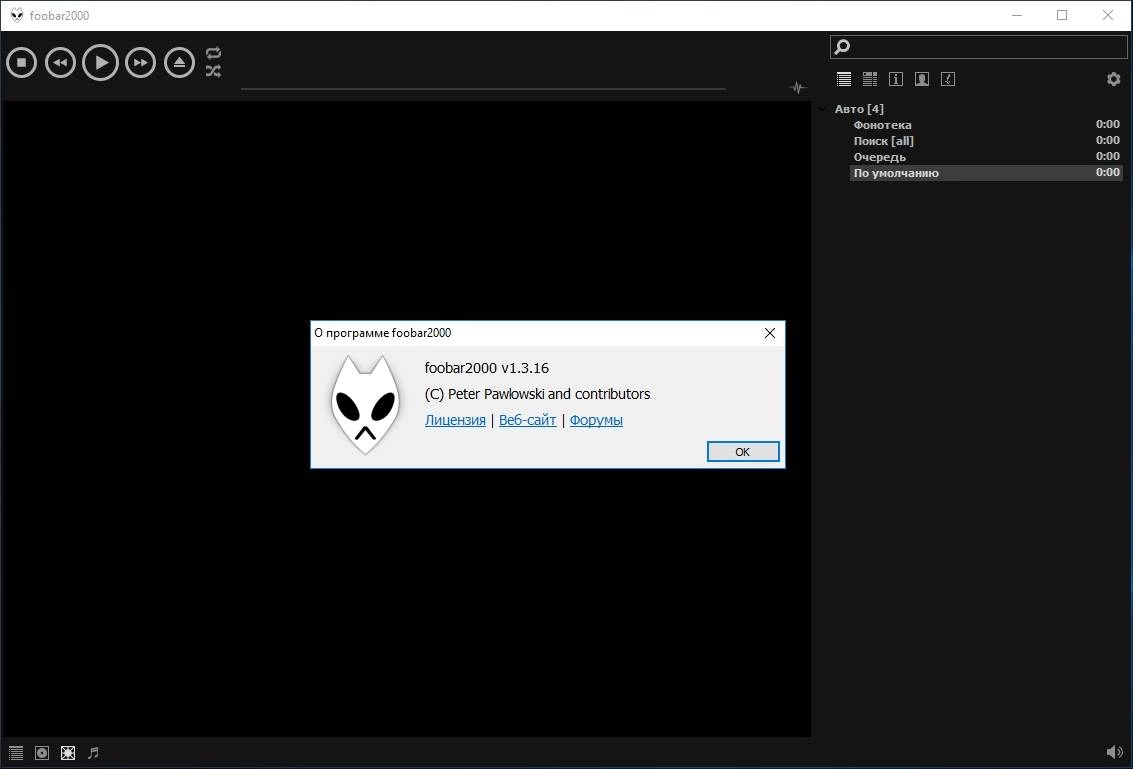Viewport: 1133px width, 769px height.
Task: Toggle shuffle playback mode
Action: 213,71
